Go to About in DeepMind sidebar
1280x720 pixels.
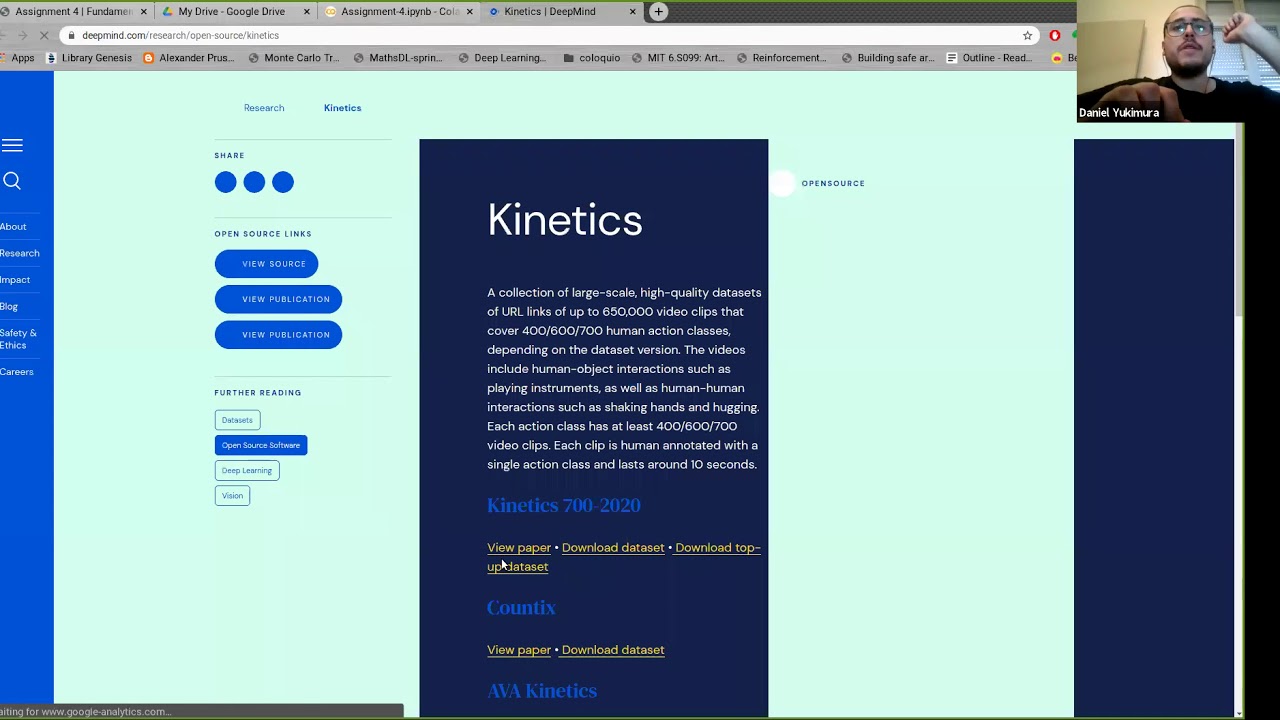point(13,227)
